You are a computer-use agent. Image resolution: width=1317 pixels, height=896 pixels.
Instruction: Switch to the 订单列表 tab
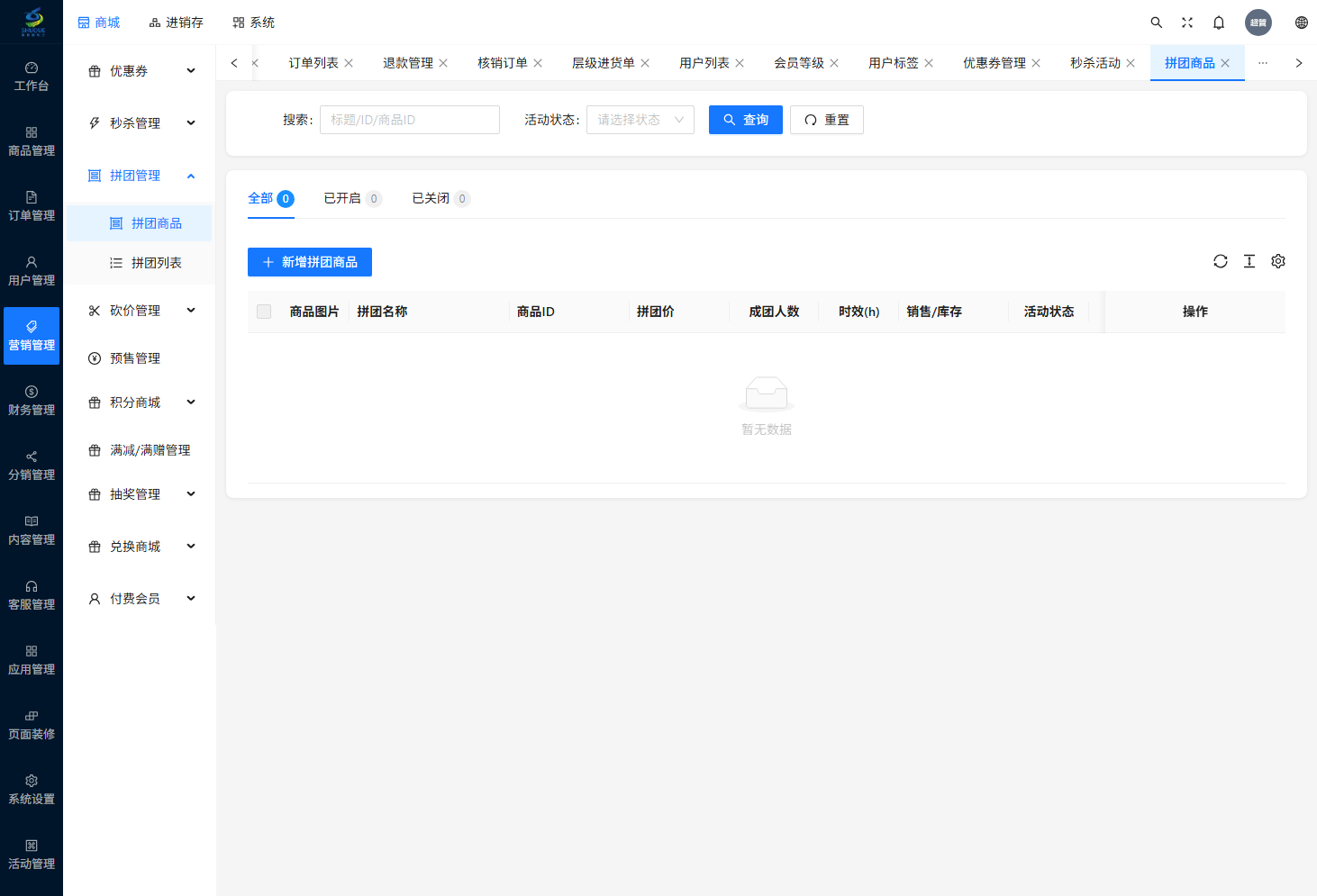[x=313, y=63]
